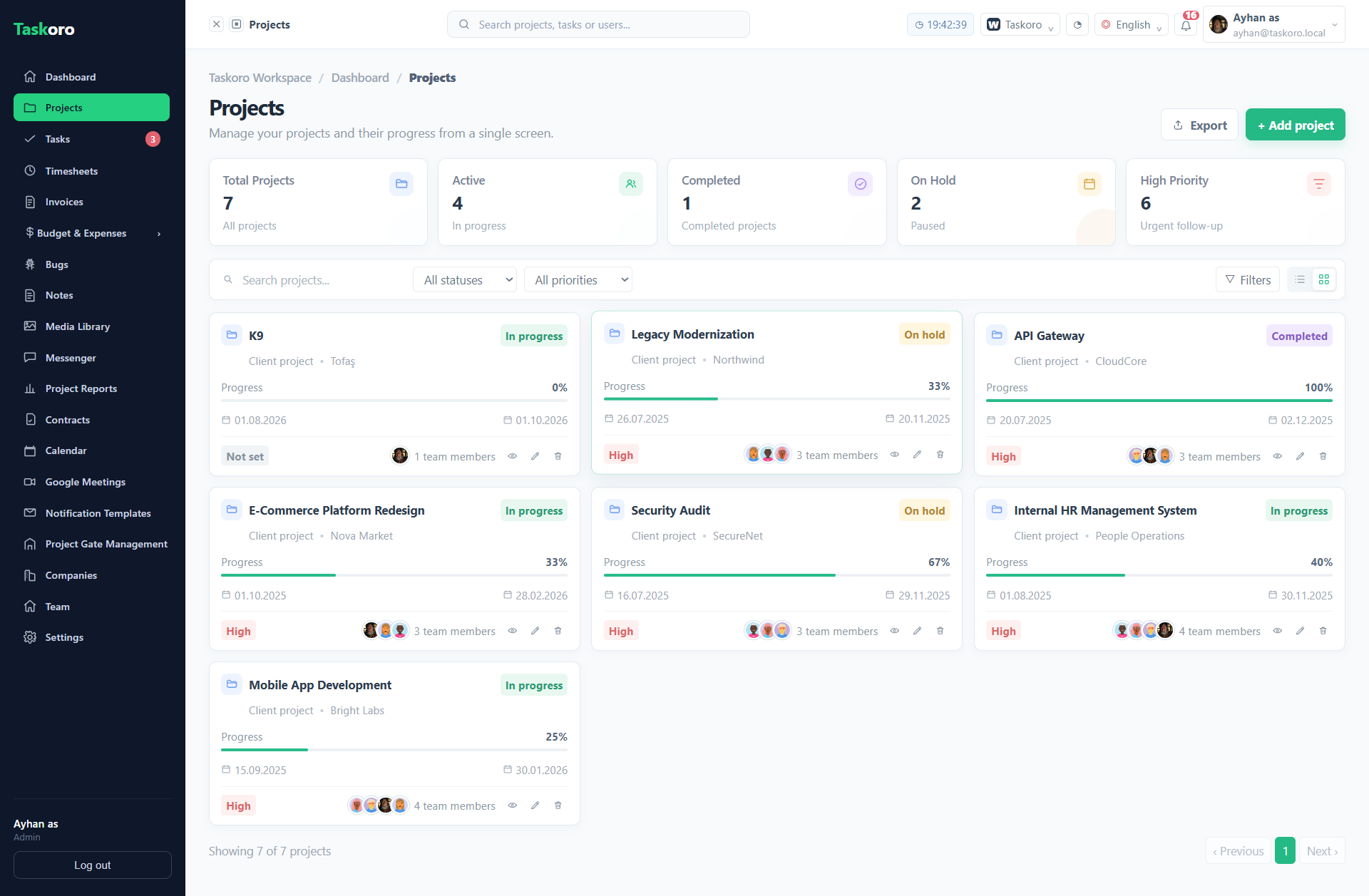Screen dimensions: 1369x896
Task: Click the API Gateway progress bar
Action: 1159,401
